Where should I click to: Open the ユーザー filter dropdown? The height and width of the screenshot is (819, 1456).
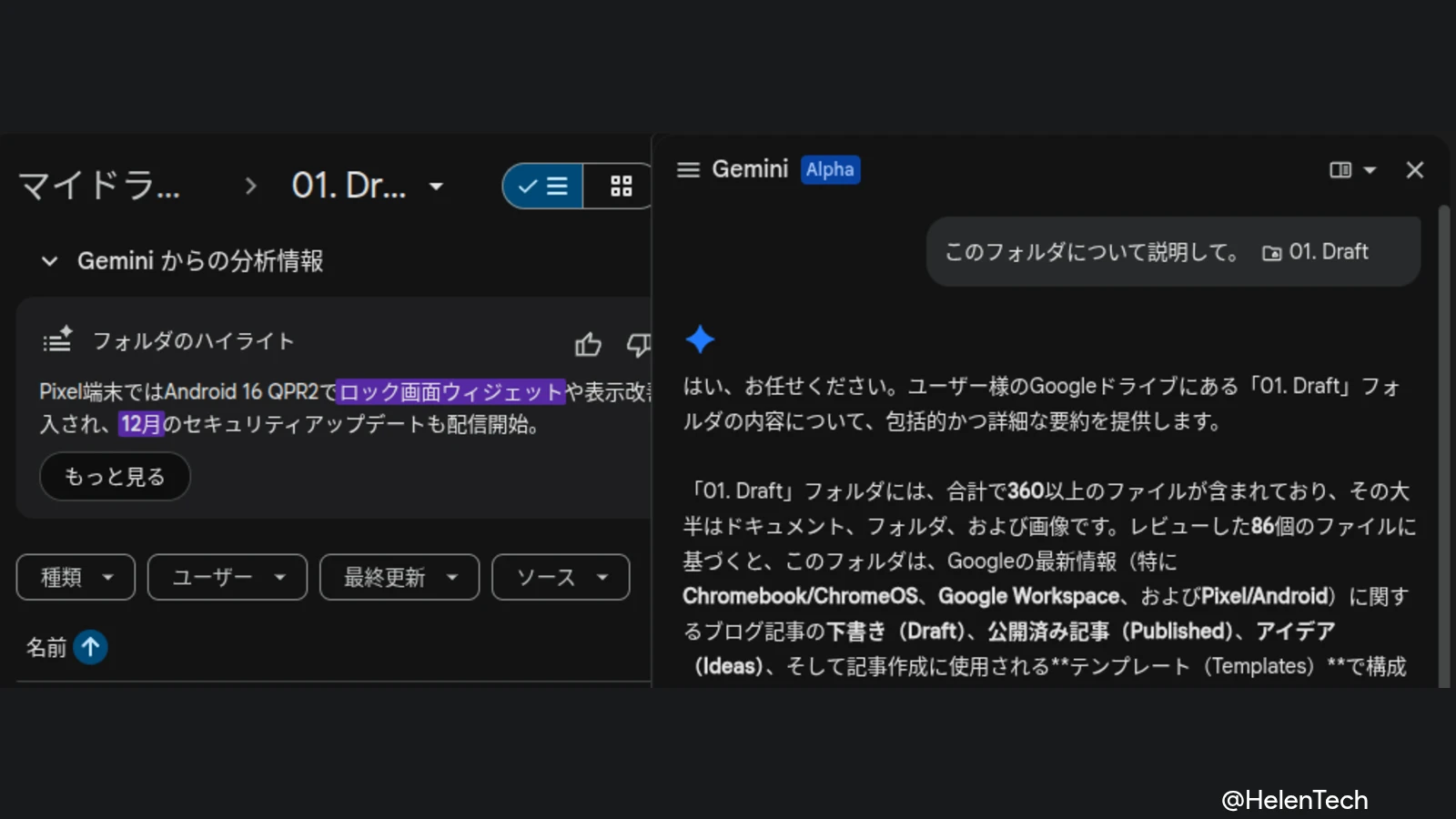pos(227,576)
